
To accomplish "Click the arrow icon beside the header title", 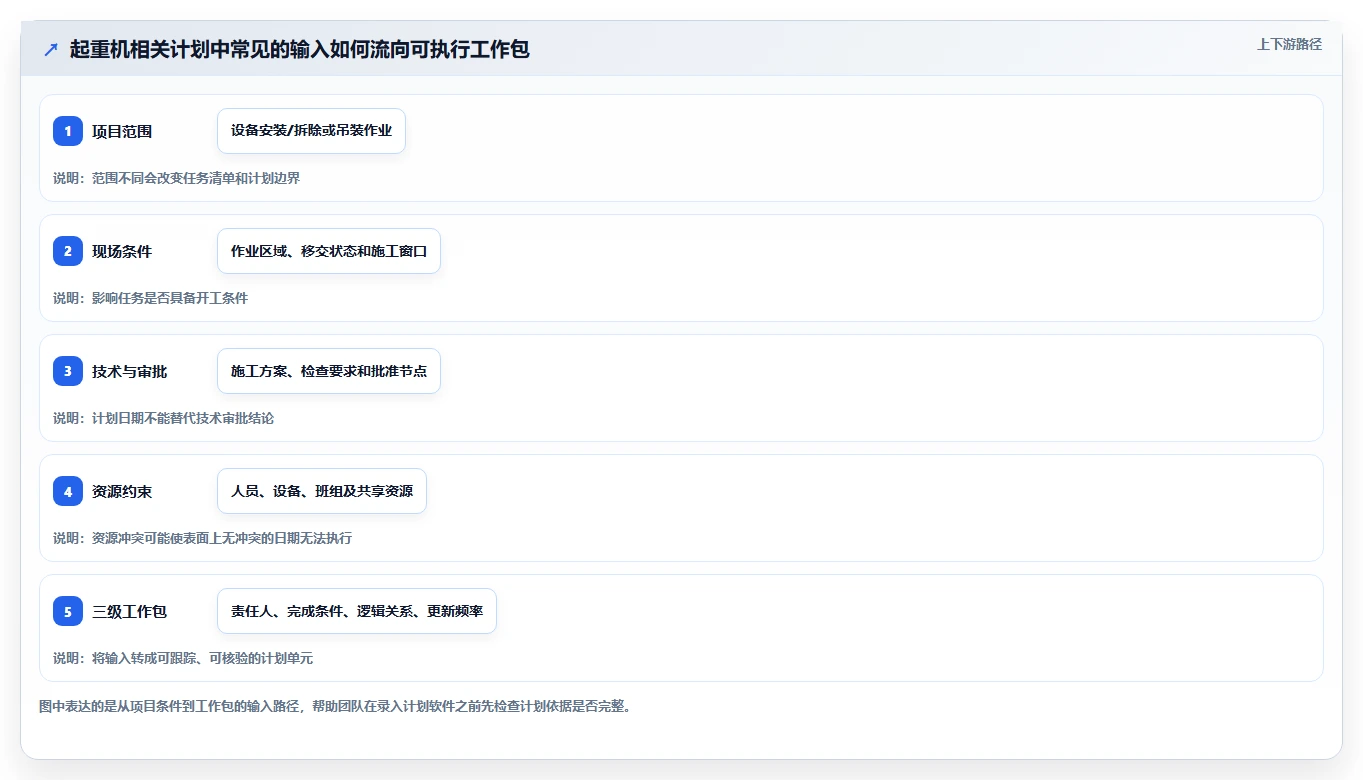I will pos(50,49).
